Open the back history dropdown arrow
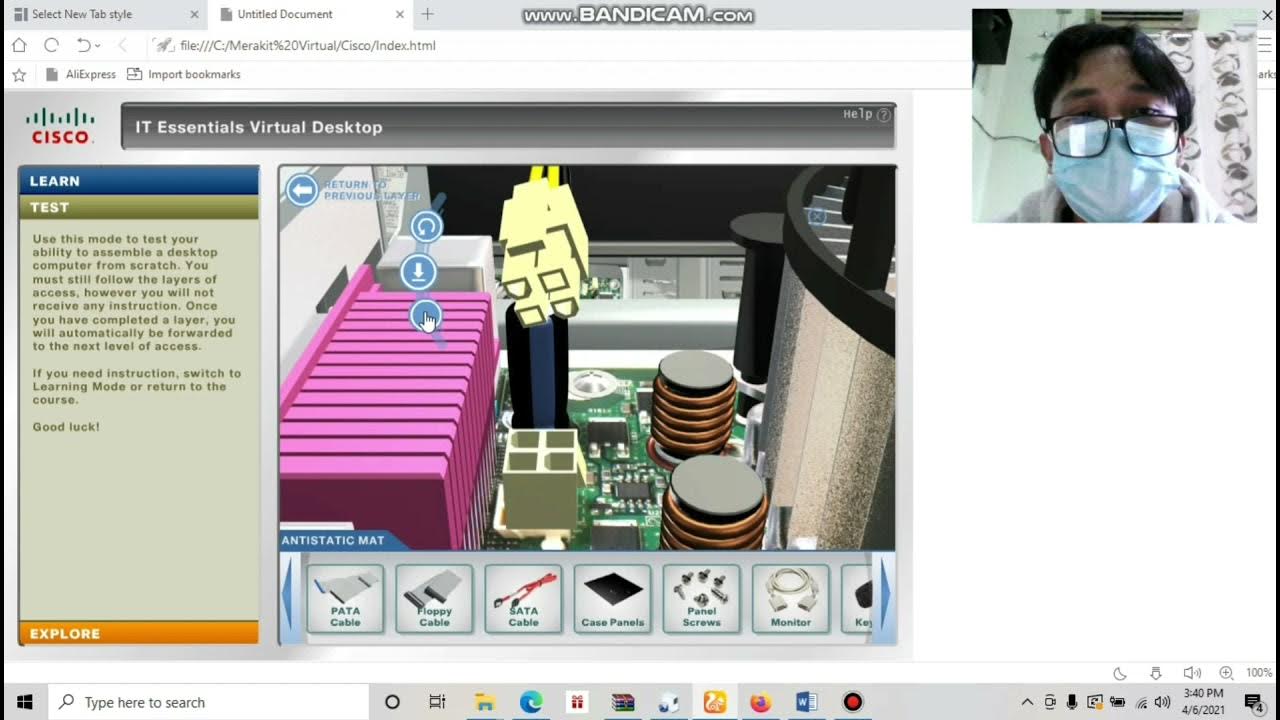The height and width of the screenshot is (720, 1280). (x=98, y=46)
